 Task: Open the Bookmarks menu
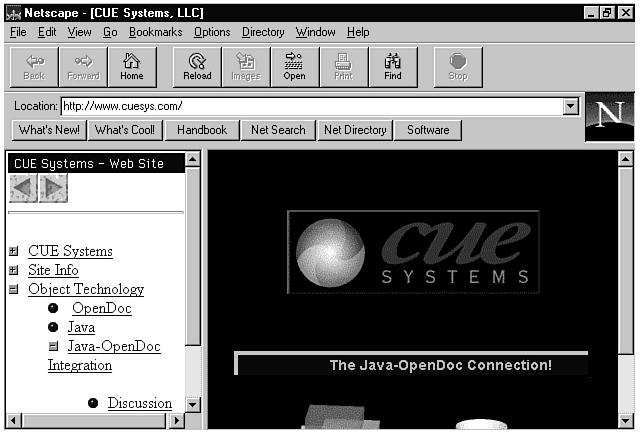click(x=155, y=32)
